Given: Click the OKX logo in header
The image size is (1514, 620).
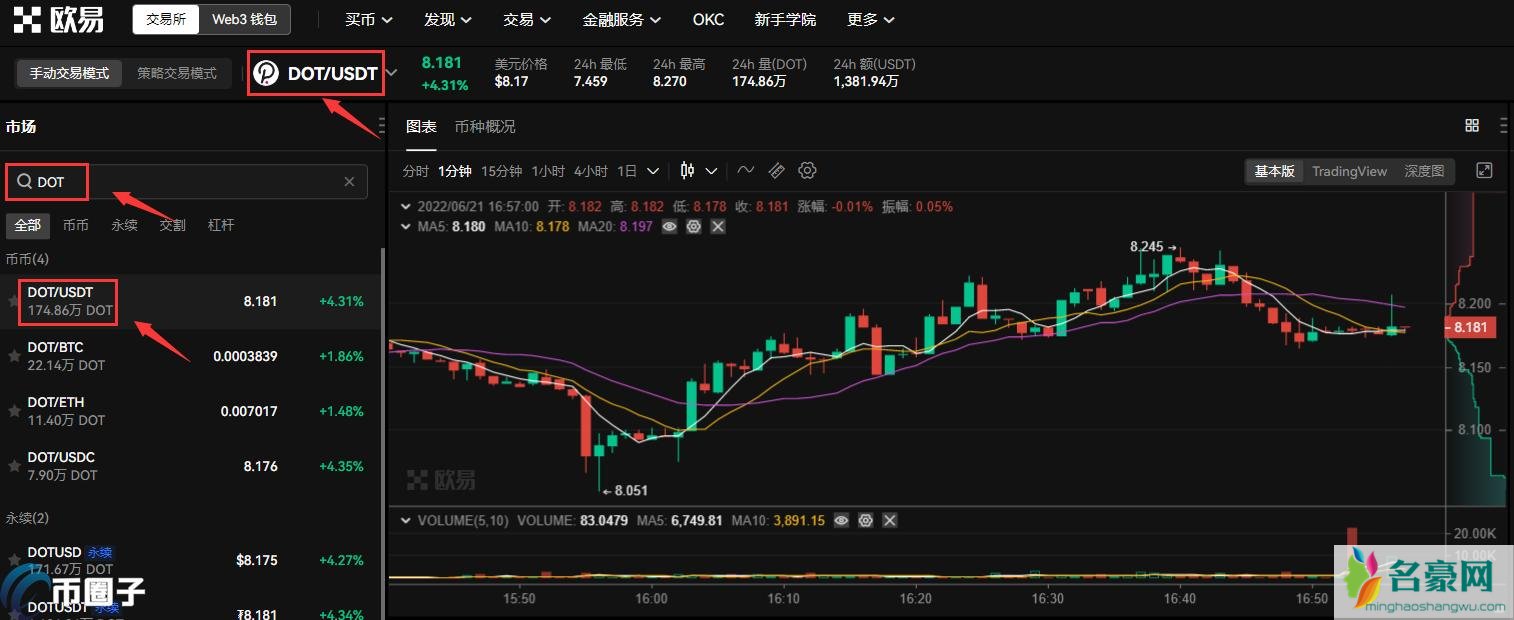Looking at the screenshot, I should (x=58, y=19).
